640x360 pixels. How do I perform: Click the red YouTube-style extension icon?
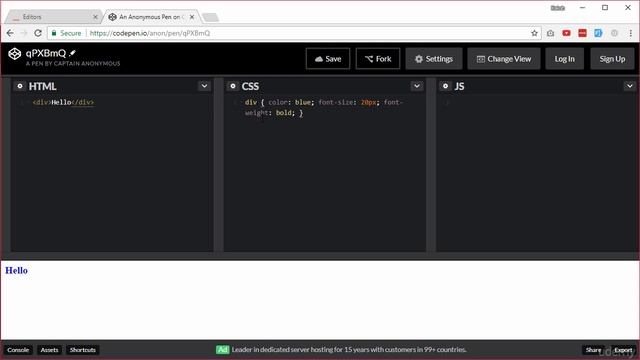[566, 33]
